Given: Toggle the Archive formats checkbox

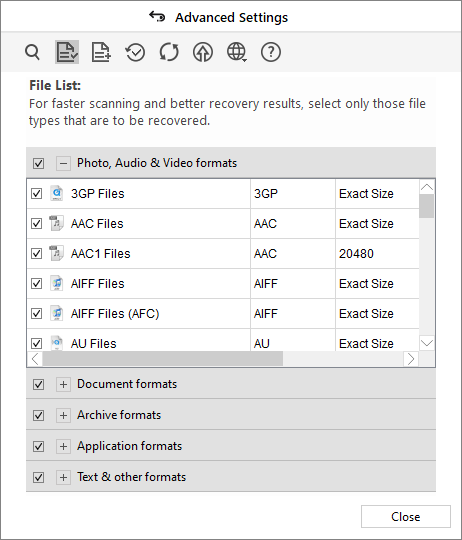Looking at the screenshot, I should pos(38,415).
